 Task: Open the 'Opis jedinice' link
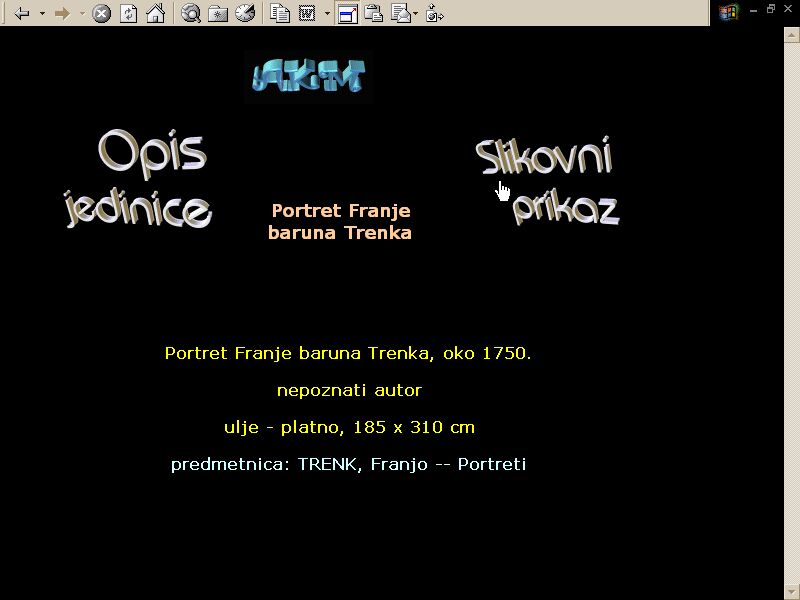pos(138,180)
